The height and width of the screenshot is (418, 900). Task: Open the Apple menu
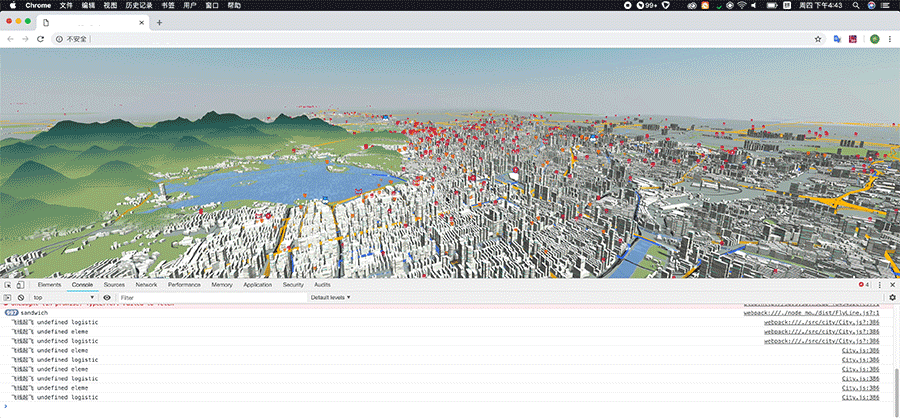[x=12, y=5]
